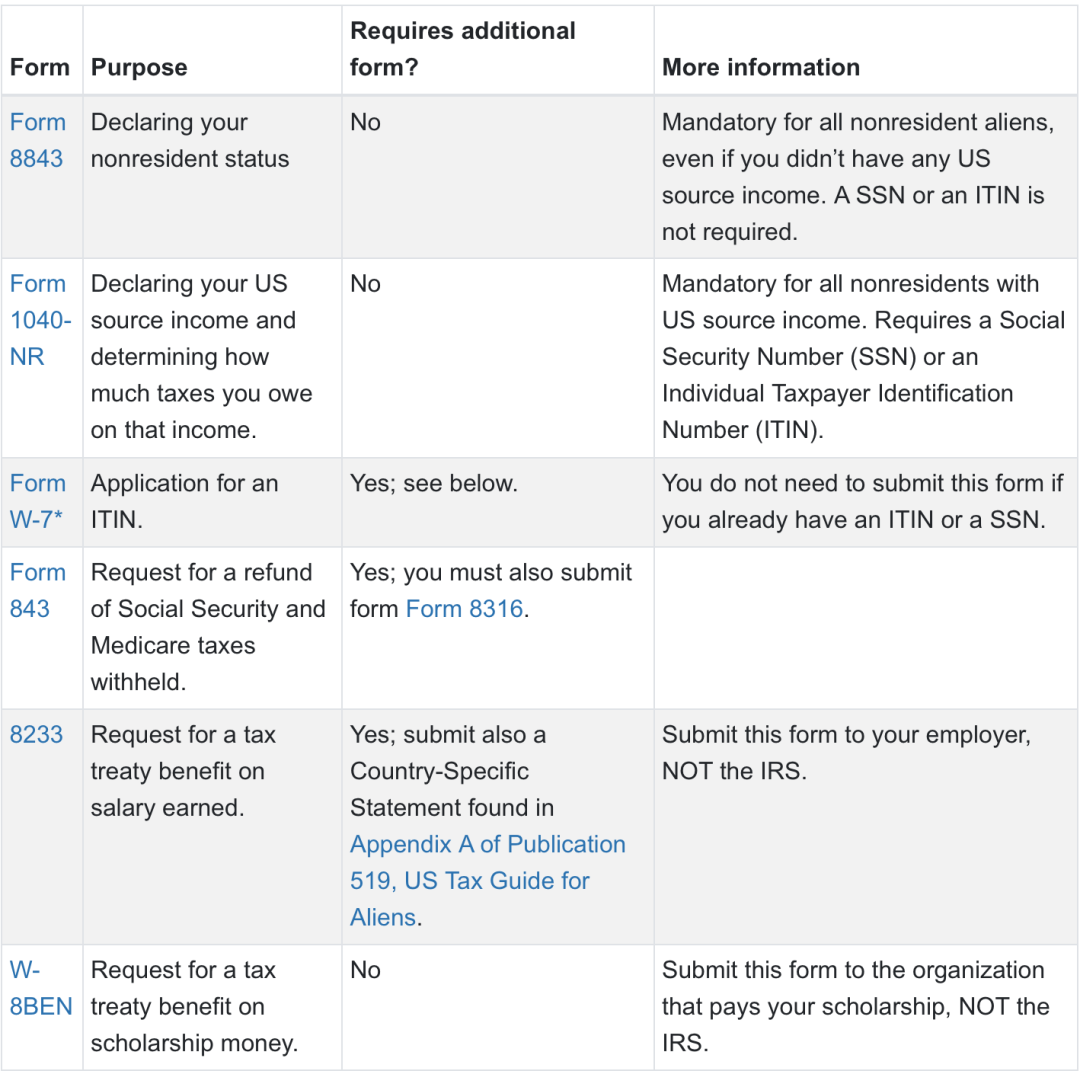Click the "Application for an ITIN." cell
Image resolution: width=1080 pixels, height=1071 pixels.
185,501
